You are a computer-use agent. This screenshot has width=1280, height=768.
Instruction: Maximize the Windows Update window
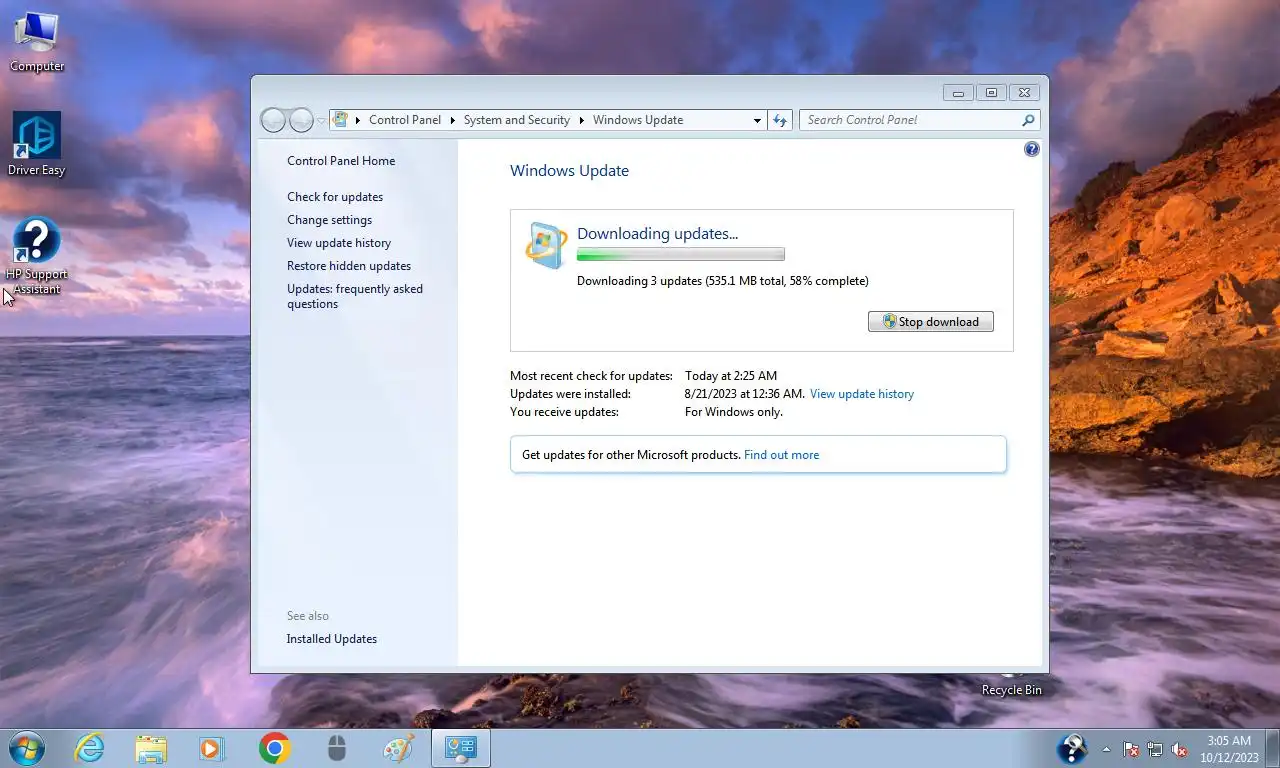coord(991,93)
